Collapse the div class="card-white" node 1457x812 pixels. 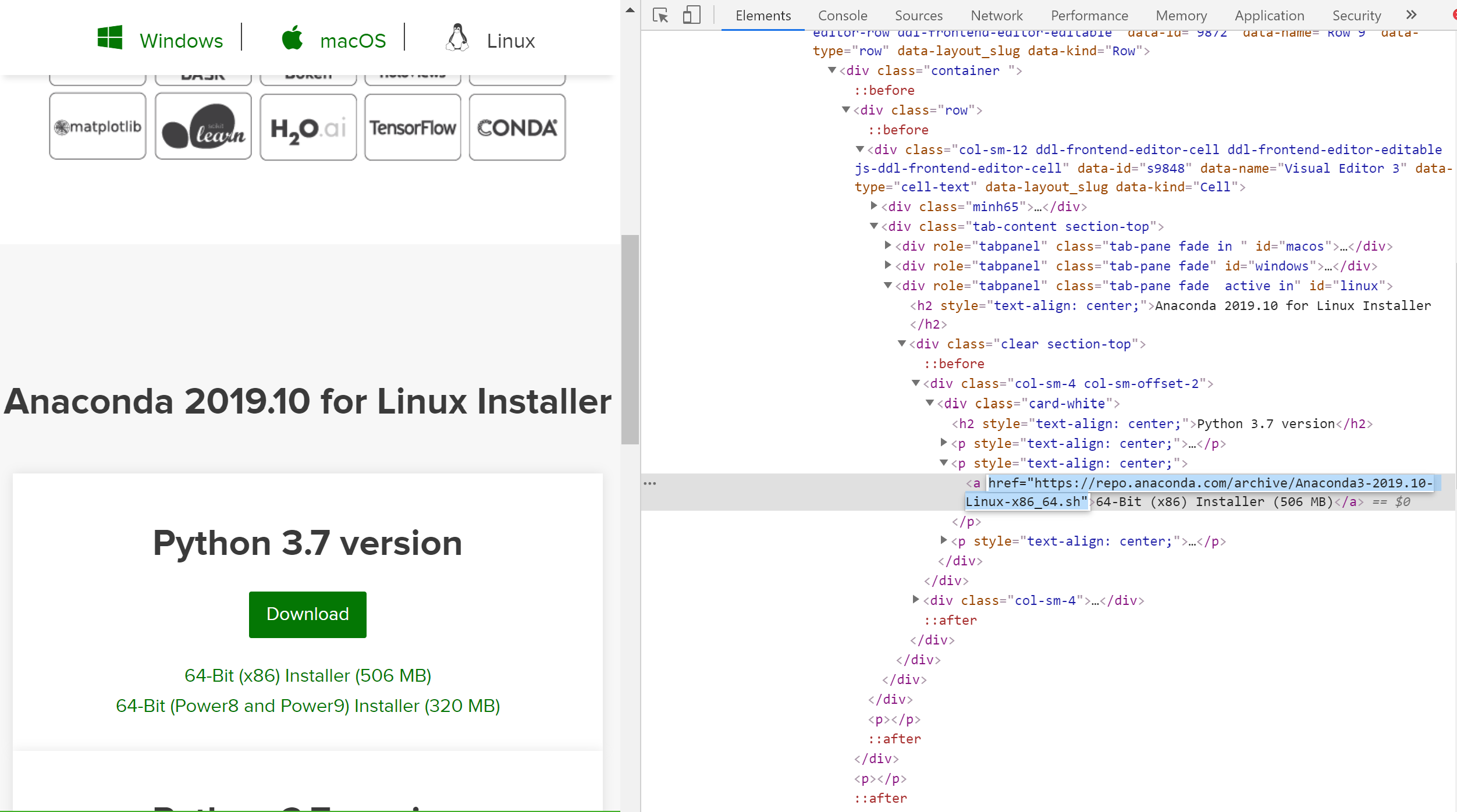(x=930, y=403)
